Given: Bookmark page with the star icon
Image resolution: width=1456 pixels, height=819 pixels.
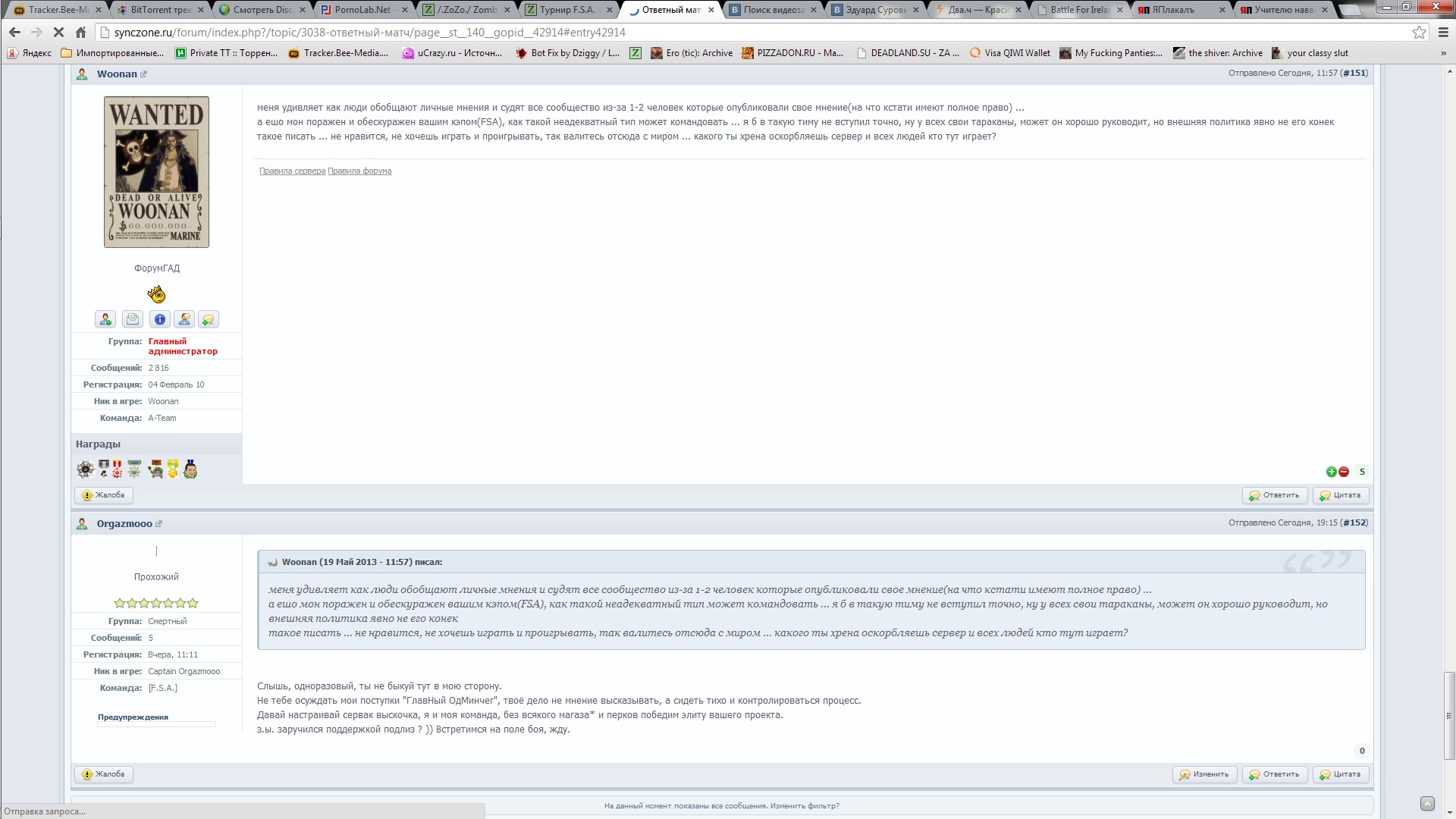Looking at the screenshot, I should [1419, 33].
